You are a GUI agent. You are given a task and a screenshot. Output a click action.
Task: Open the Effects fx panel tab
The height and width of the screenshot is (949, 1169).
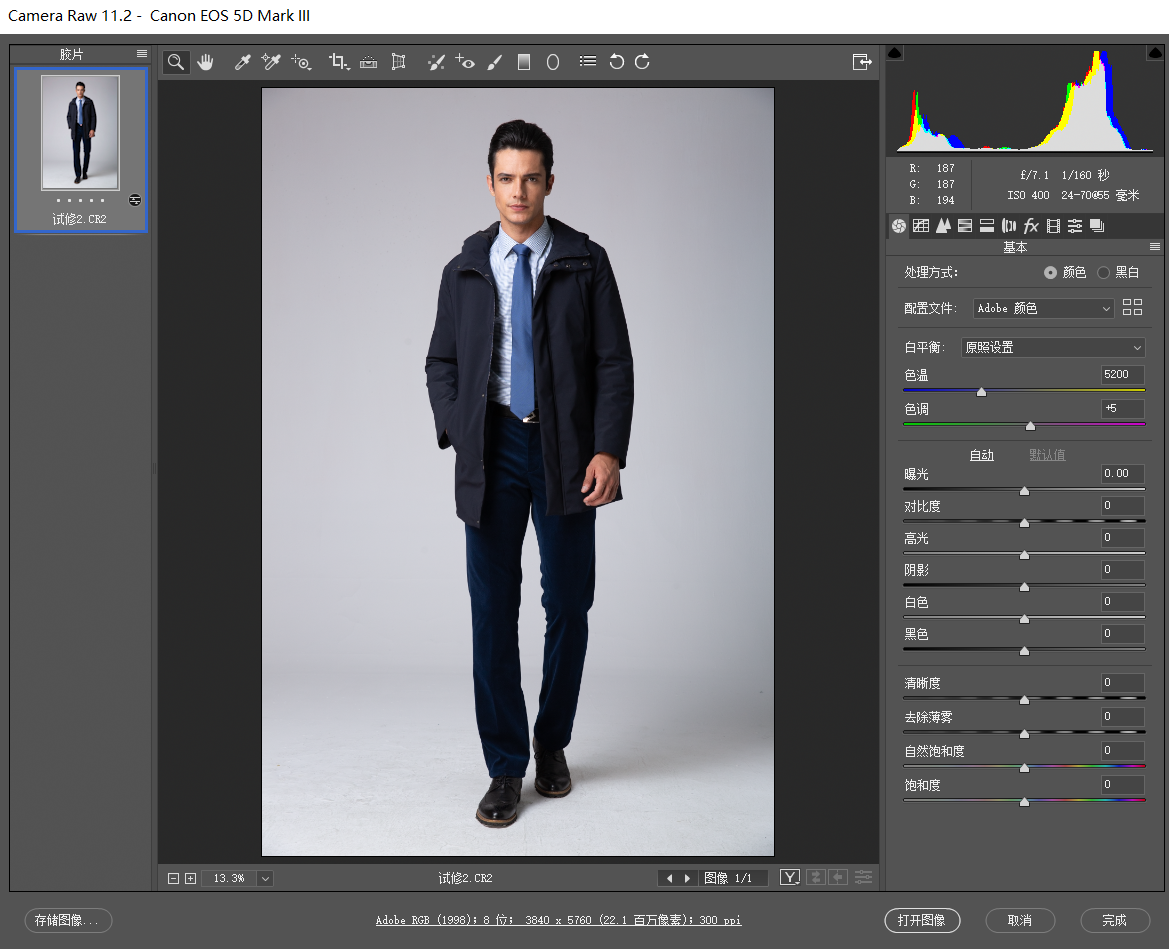click(x=1031, y=226)
